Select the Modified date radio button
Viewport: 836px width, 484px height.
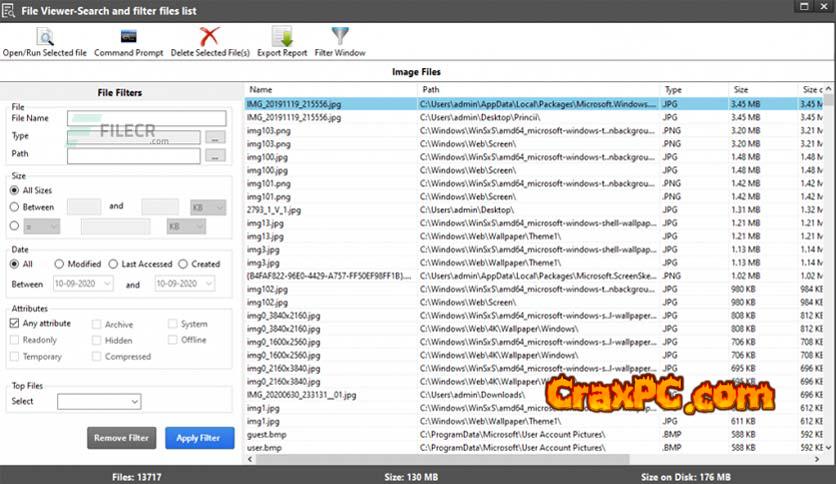tap(60, 264)
